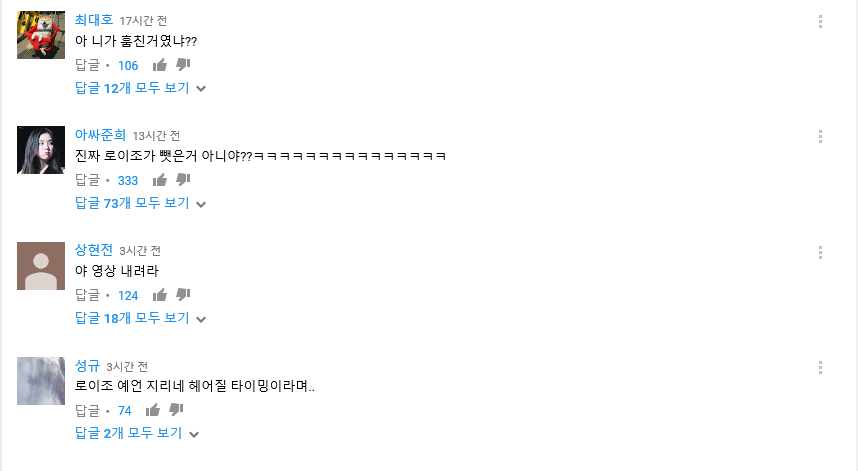The width and height of the screenshot is (858, 471).
Task: Dislike 아싸준희's comment
Action: (183, 180)
